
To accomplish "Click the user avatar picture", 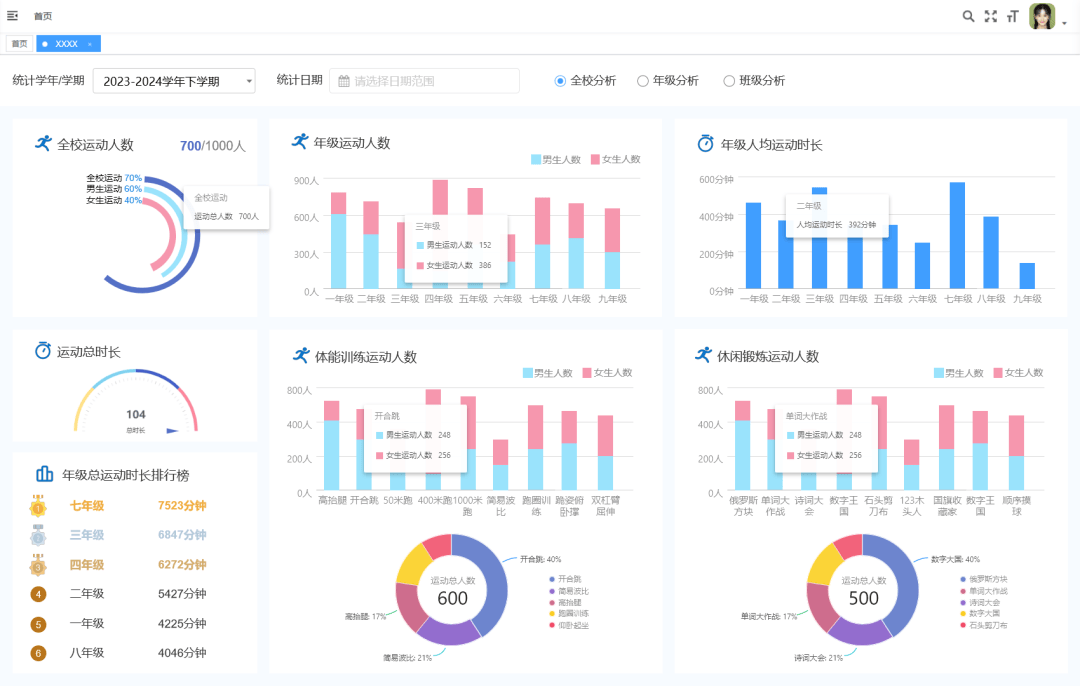I will 1042,16.
